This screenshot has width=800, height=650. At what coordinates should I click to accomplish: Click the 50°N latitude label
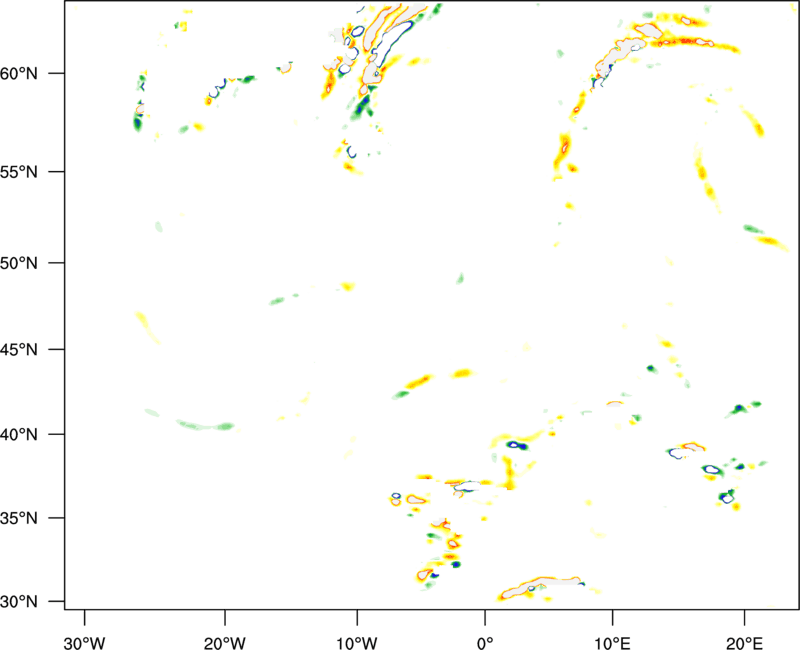(19, 263)
